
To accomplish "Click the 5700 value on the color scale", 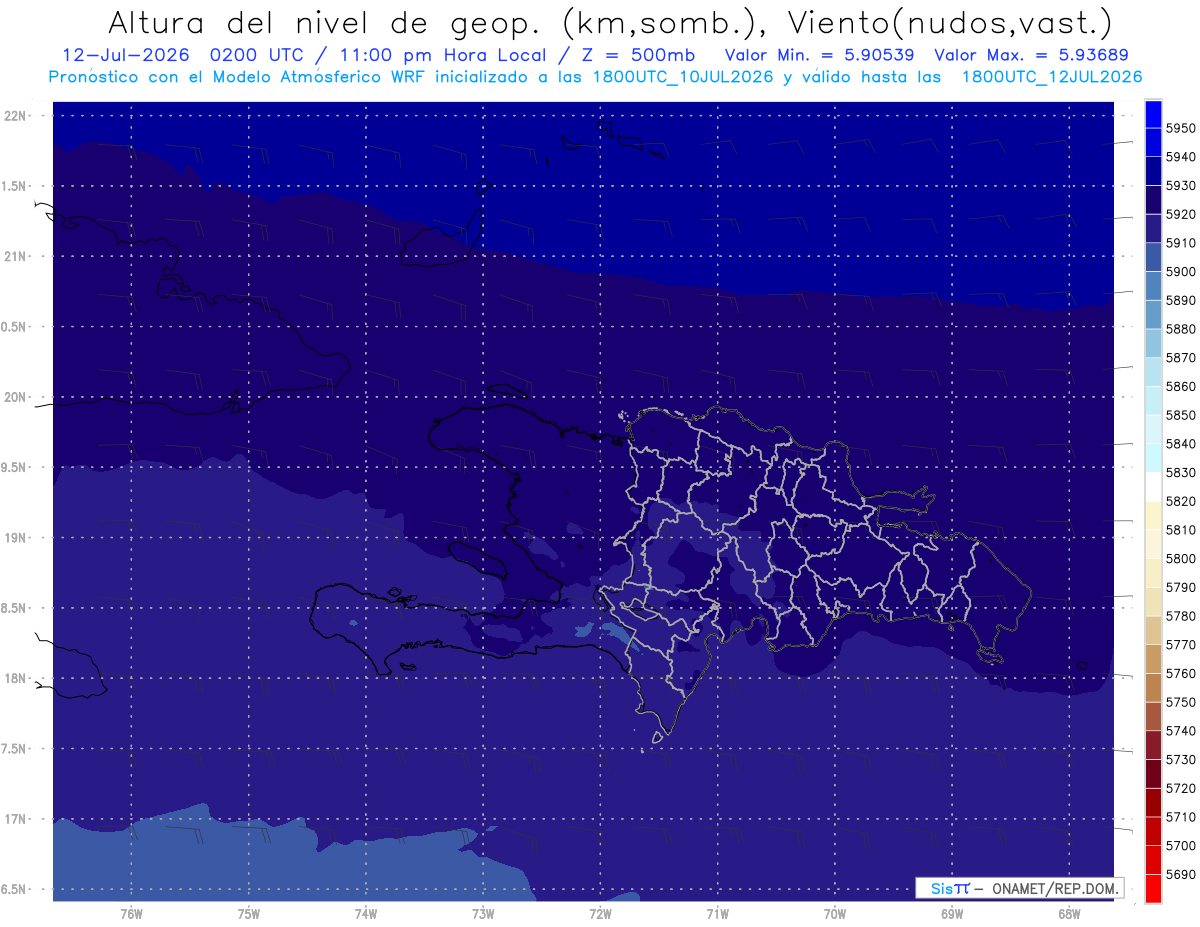I will [x=1181, y=846].
